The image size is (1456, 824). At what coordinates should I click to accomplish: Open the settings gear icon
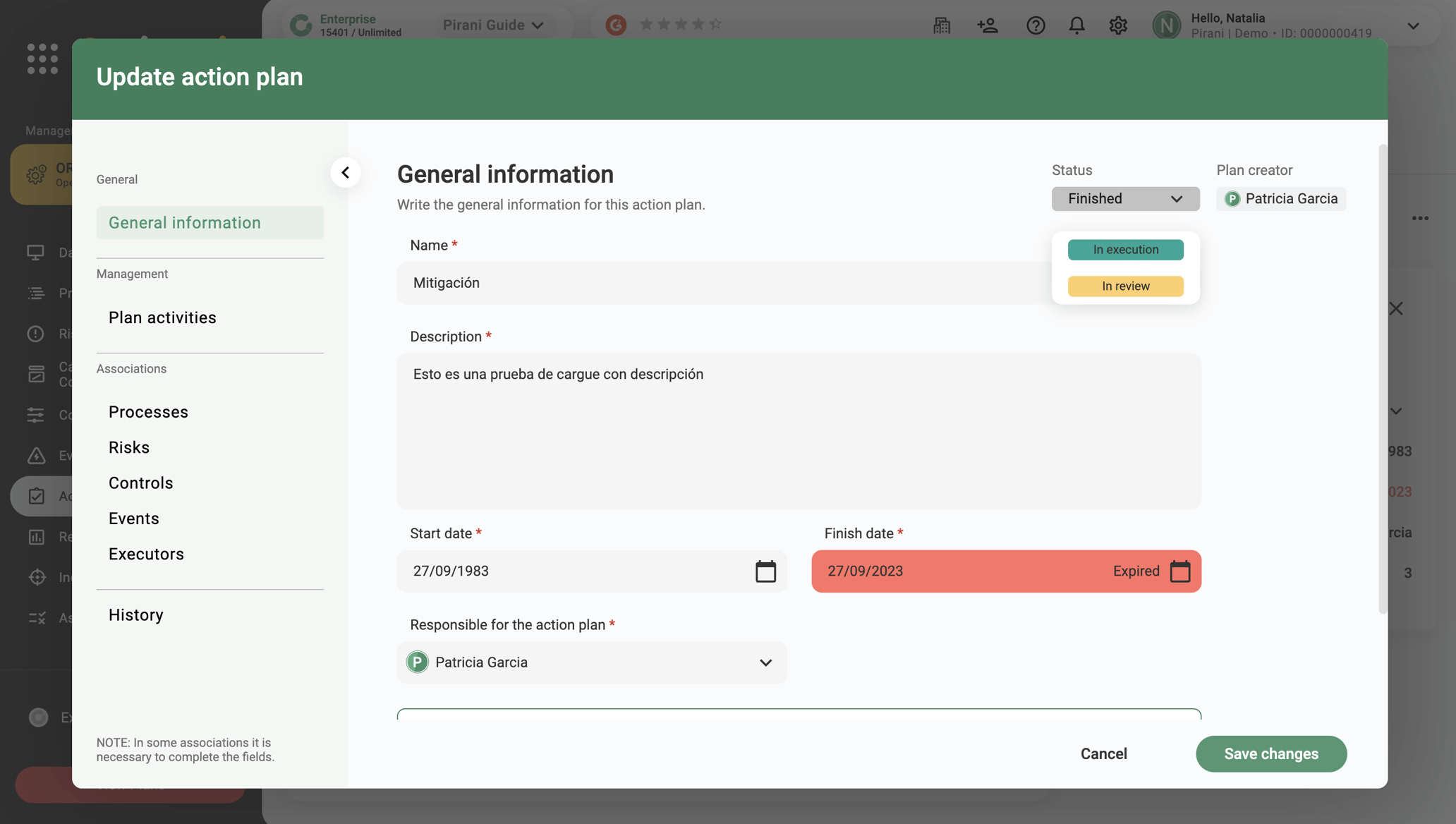[x=1117, y=25]
